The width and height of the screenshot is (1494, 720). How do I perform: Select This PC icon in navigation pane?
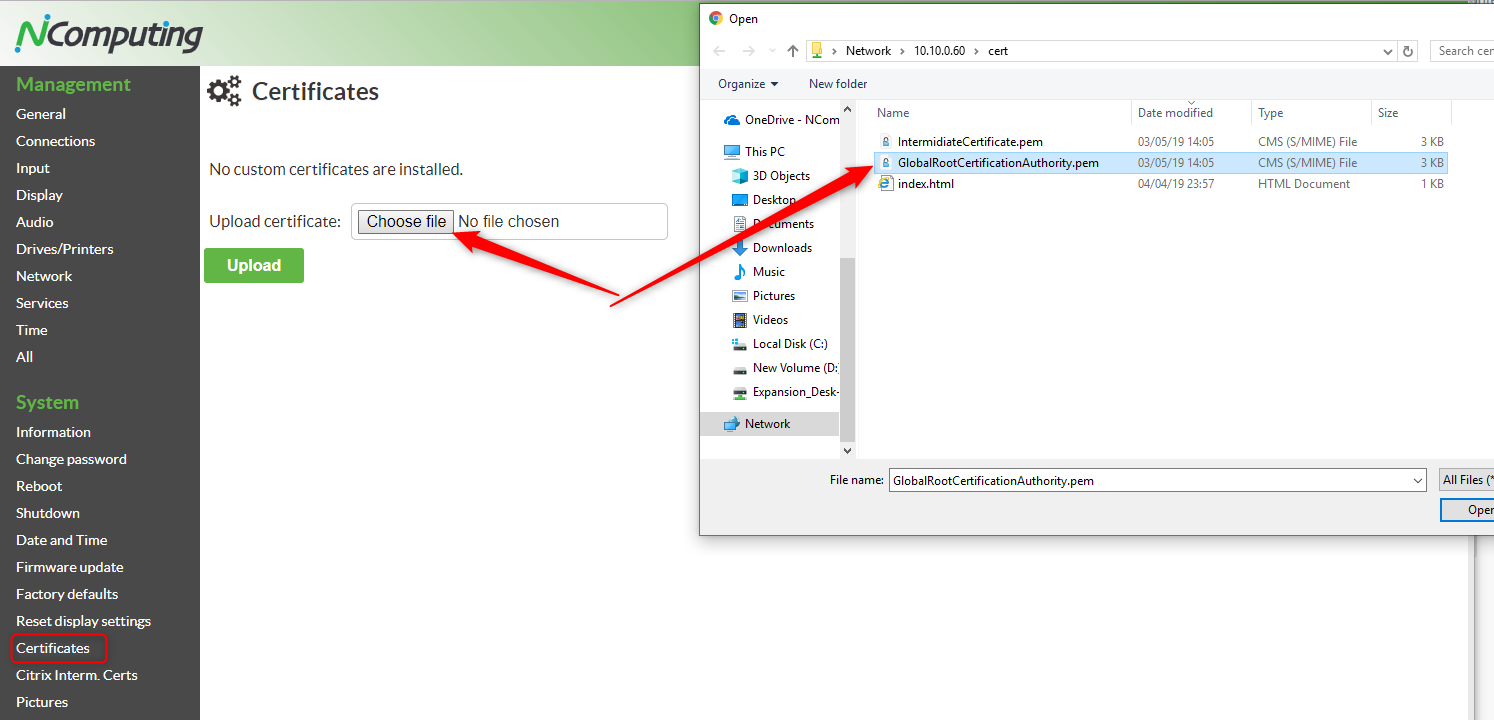[x=732, y=152]
